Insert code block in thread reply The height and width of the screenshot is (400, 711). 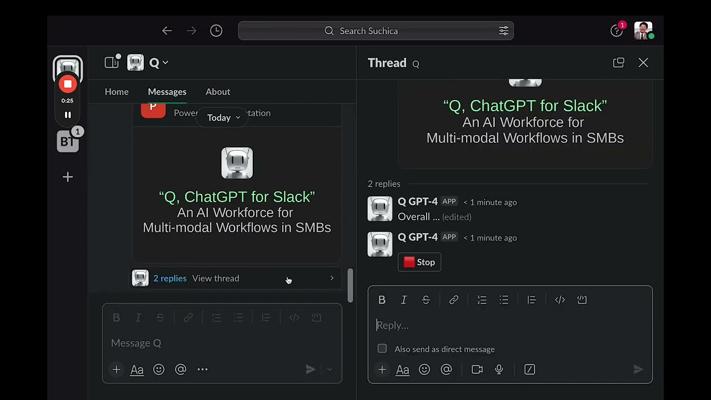582,300
